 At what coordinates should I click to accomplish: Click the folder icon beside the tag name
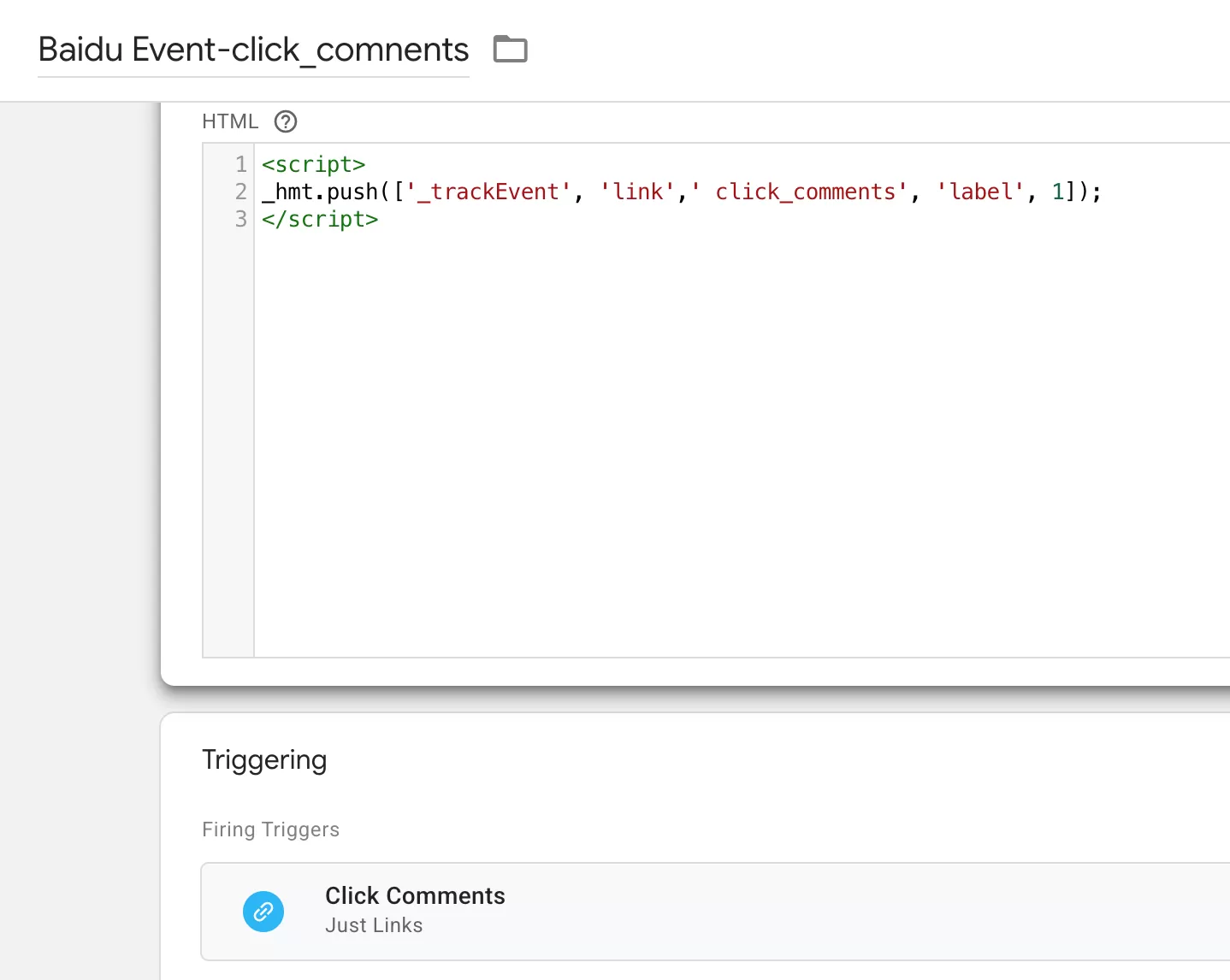click(511, 50)
